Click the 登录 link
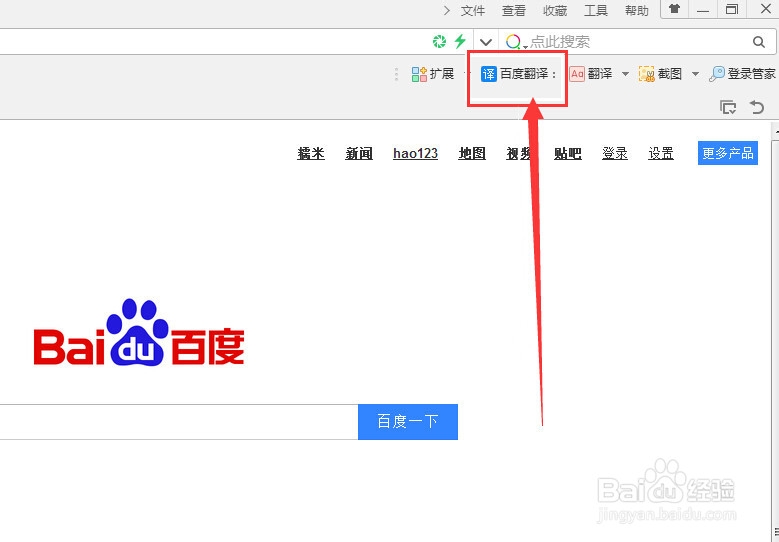The height and width of the screenshot is (542, 779). pos(615,154)
